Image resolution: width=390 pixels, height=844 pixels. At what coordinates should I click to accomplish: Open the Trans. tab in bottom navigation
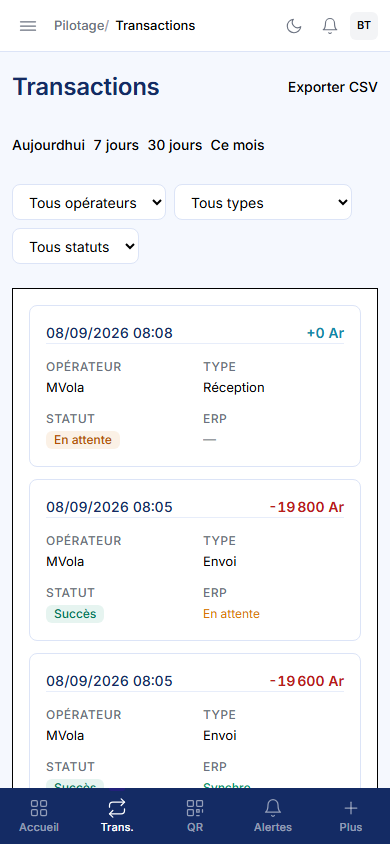pos(117,816)
